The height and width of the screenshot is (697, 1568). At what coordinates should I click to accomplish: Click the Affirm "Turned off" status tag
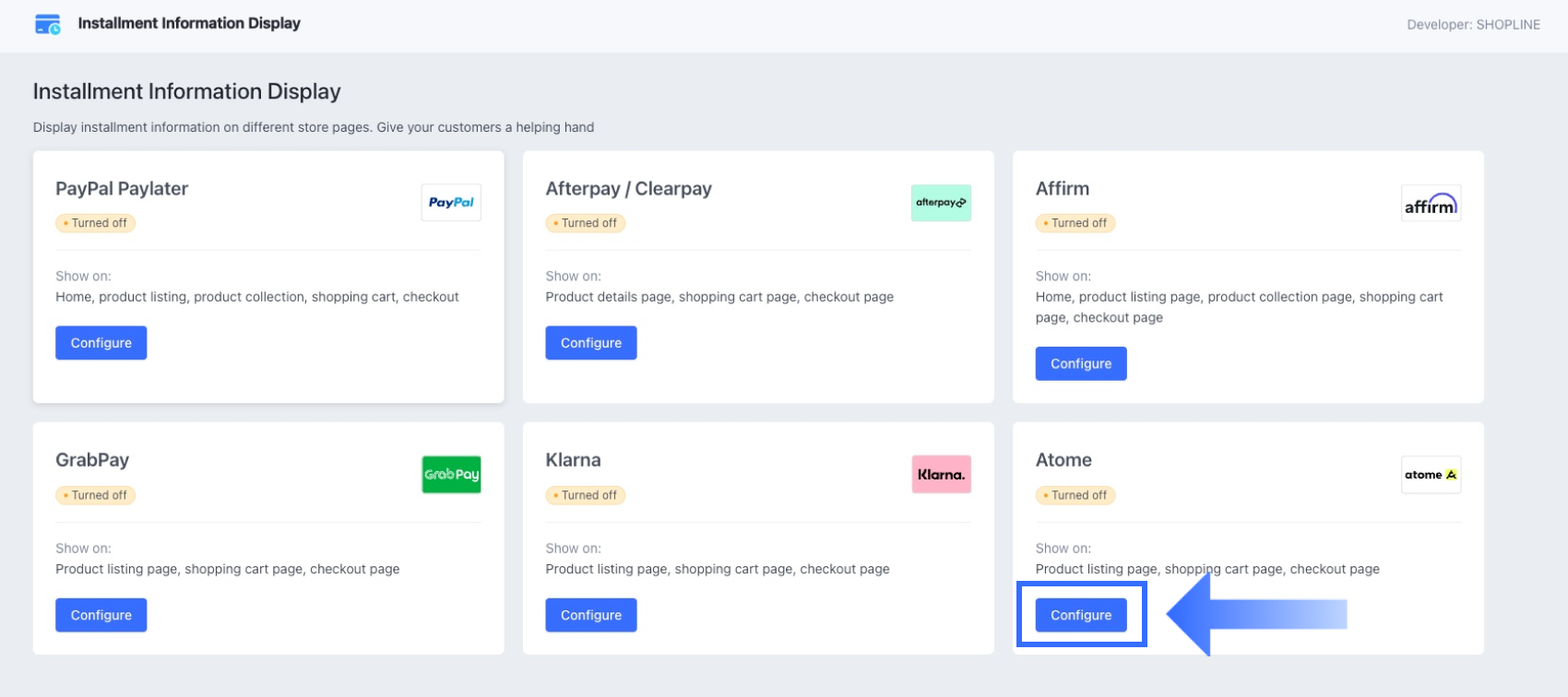coord(1075,223)
